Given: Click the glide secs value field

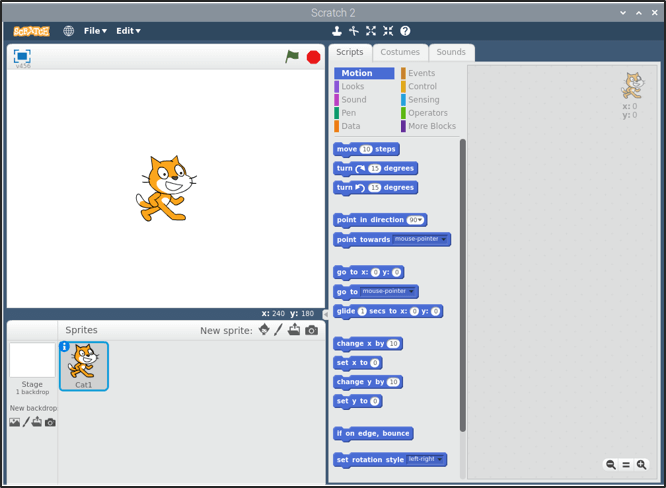Looking at the screenshot, I should pyautogui.click(x=362, y=311).
